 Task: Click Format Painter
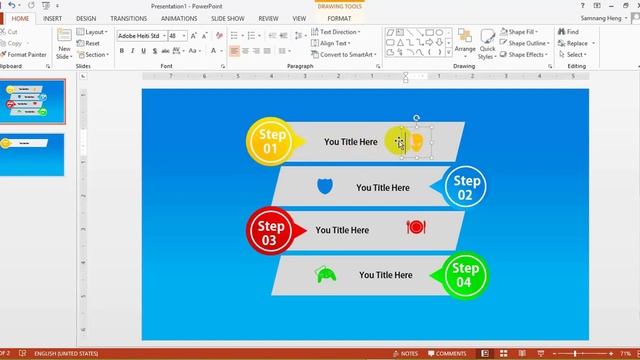pyautogui.click(x=24, y=54)
